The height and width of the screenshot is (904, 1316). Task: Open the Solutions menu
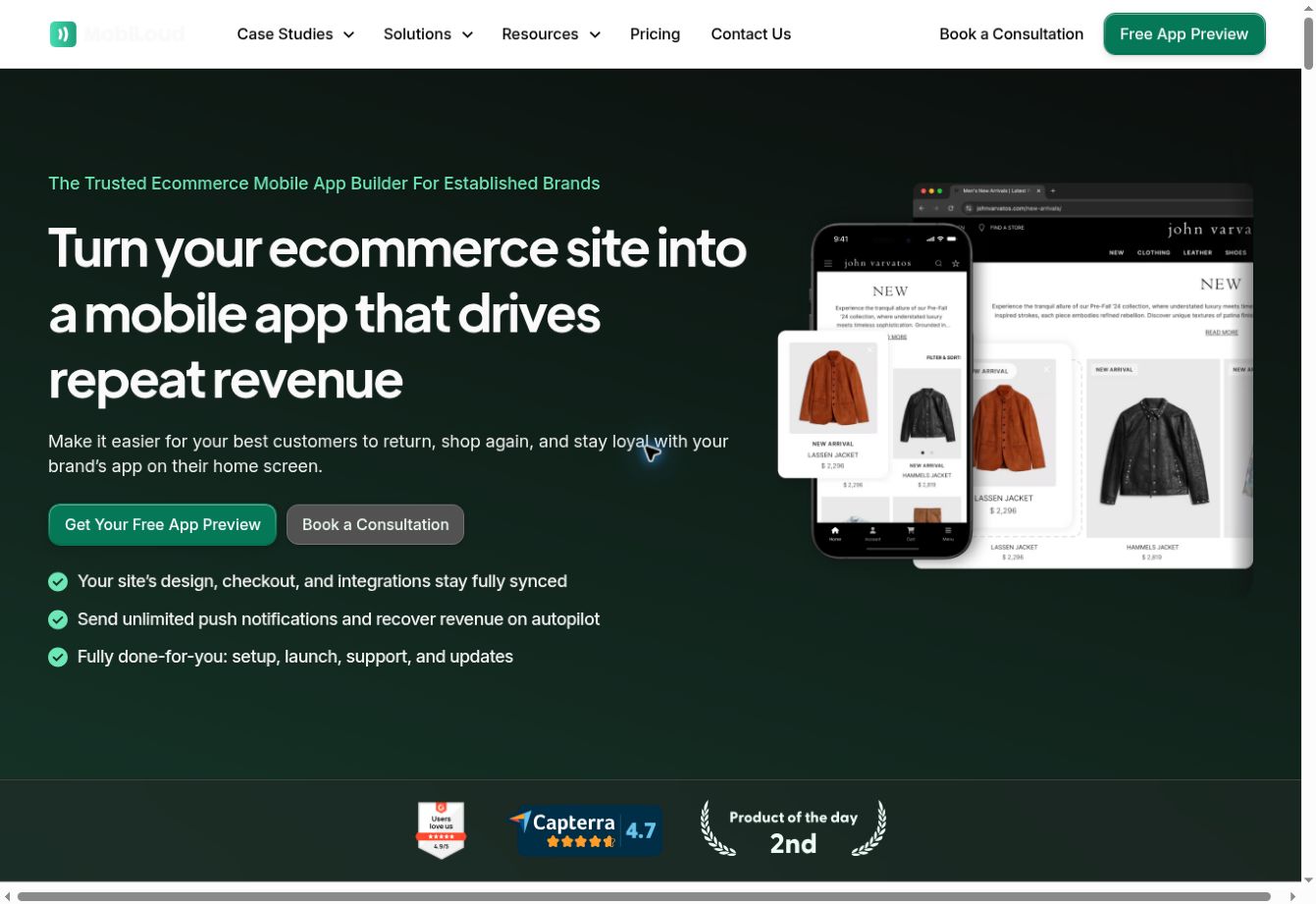(x=429, y=34)
